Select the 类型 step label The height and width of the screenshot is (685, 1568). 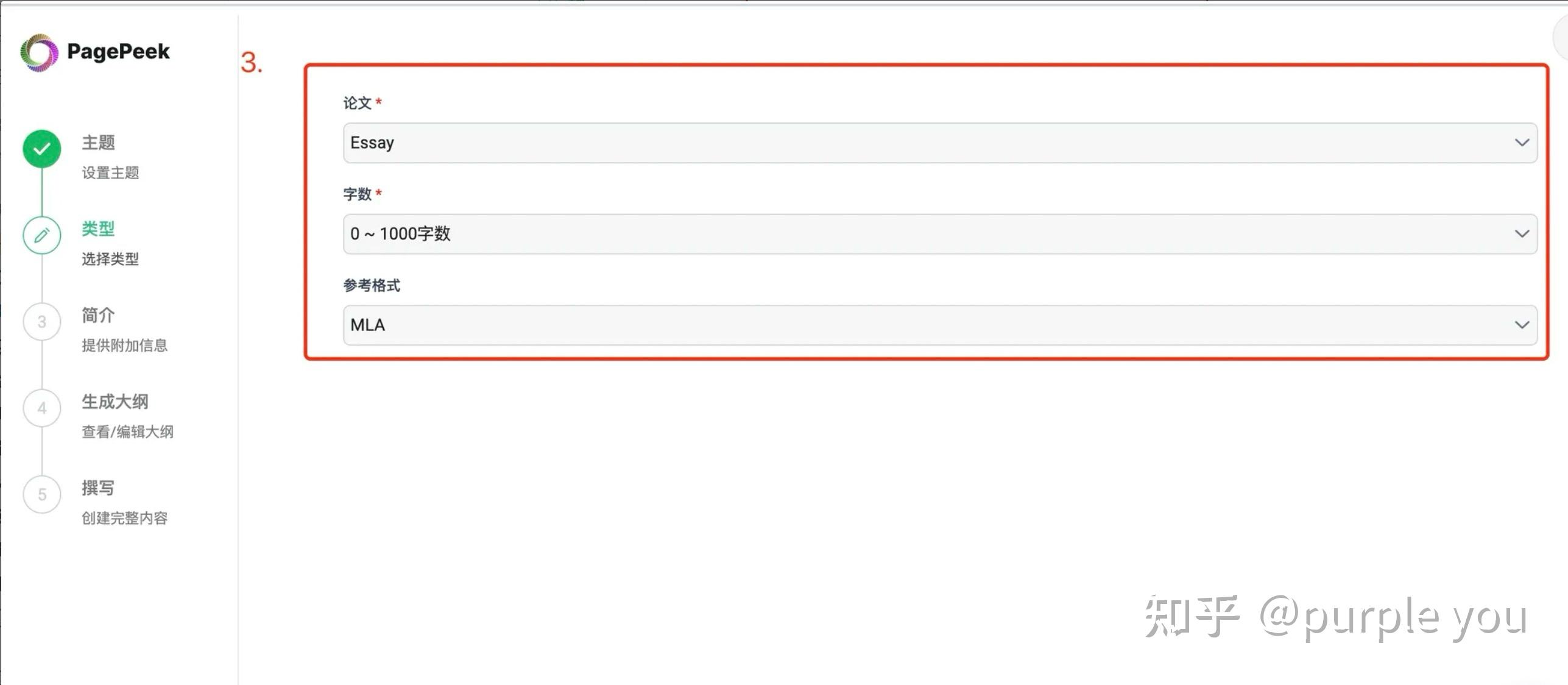(x=98, y=229)
